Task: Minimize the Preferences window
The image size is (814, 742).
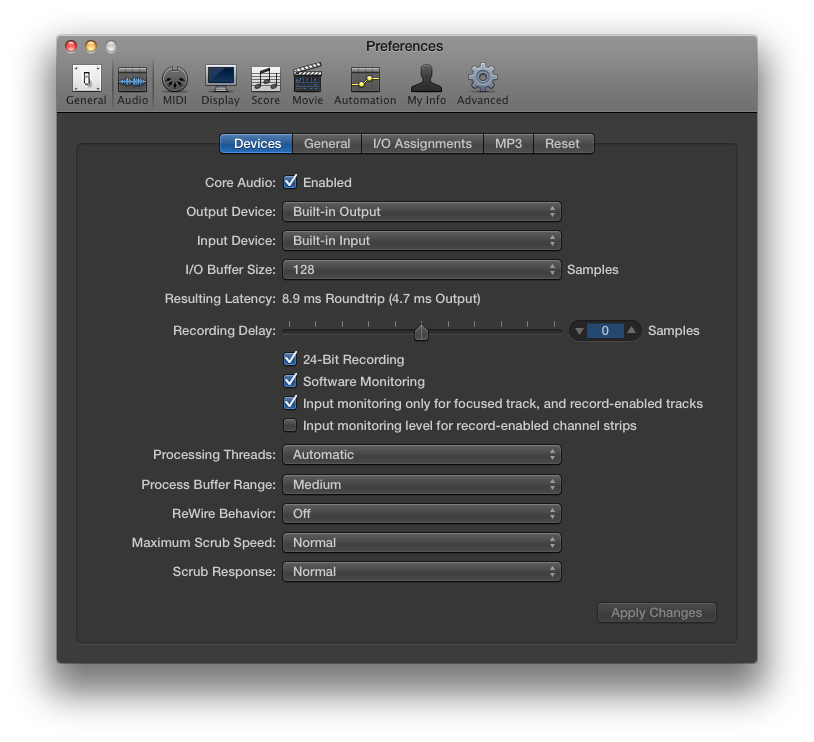Action: pos(91,46)
